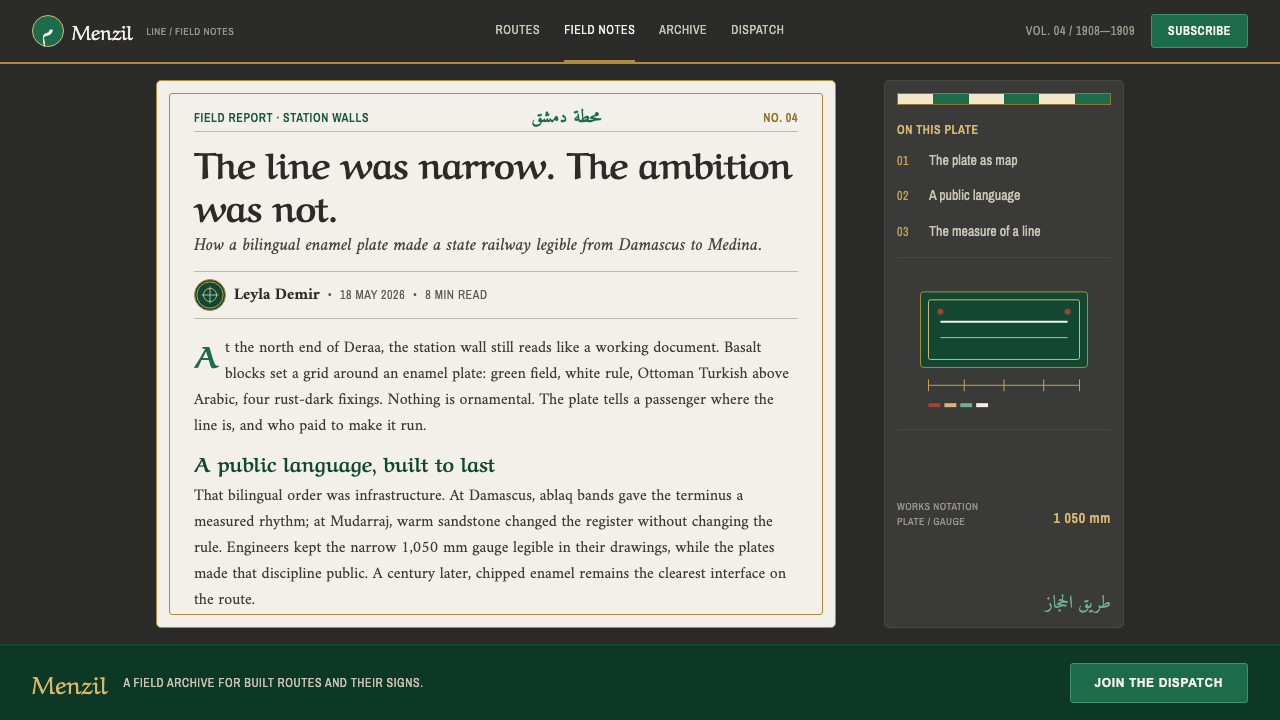Click the Join the Dispatch button
The width and height of the screenshot is (1280, 720).
1158,683
